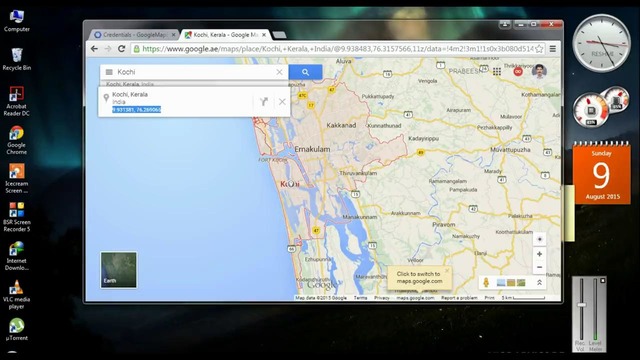Open the first blue photo thumbnail

point(501,282)
